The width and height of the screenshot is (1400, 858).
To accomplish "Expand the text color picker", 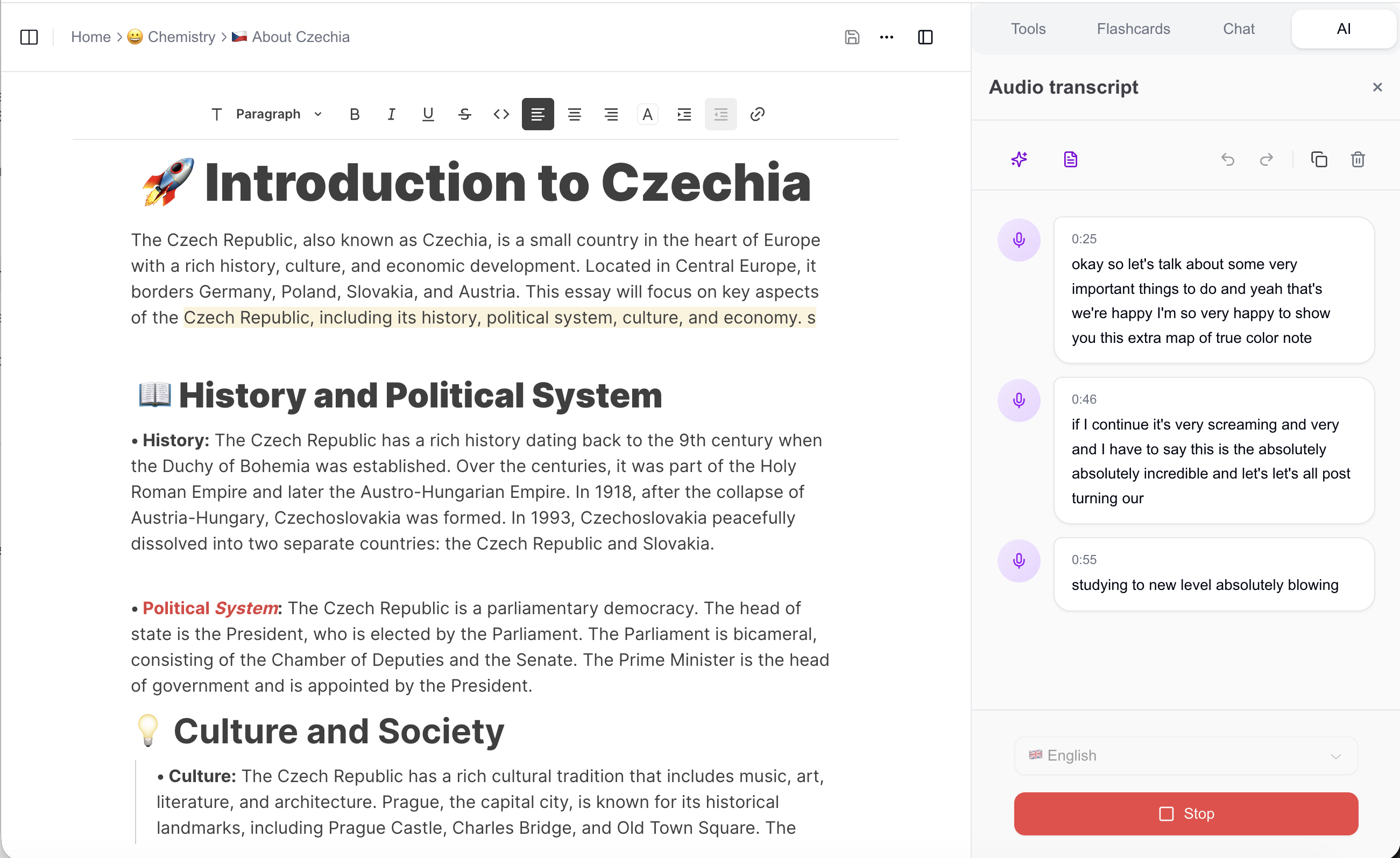I will tap(648, 114).
